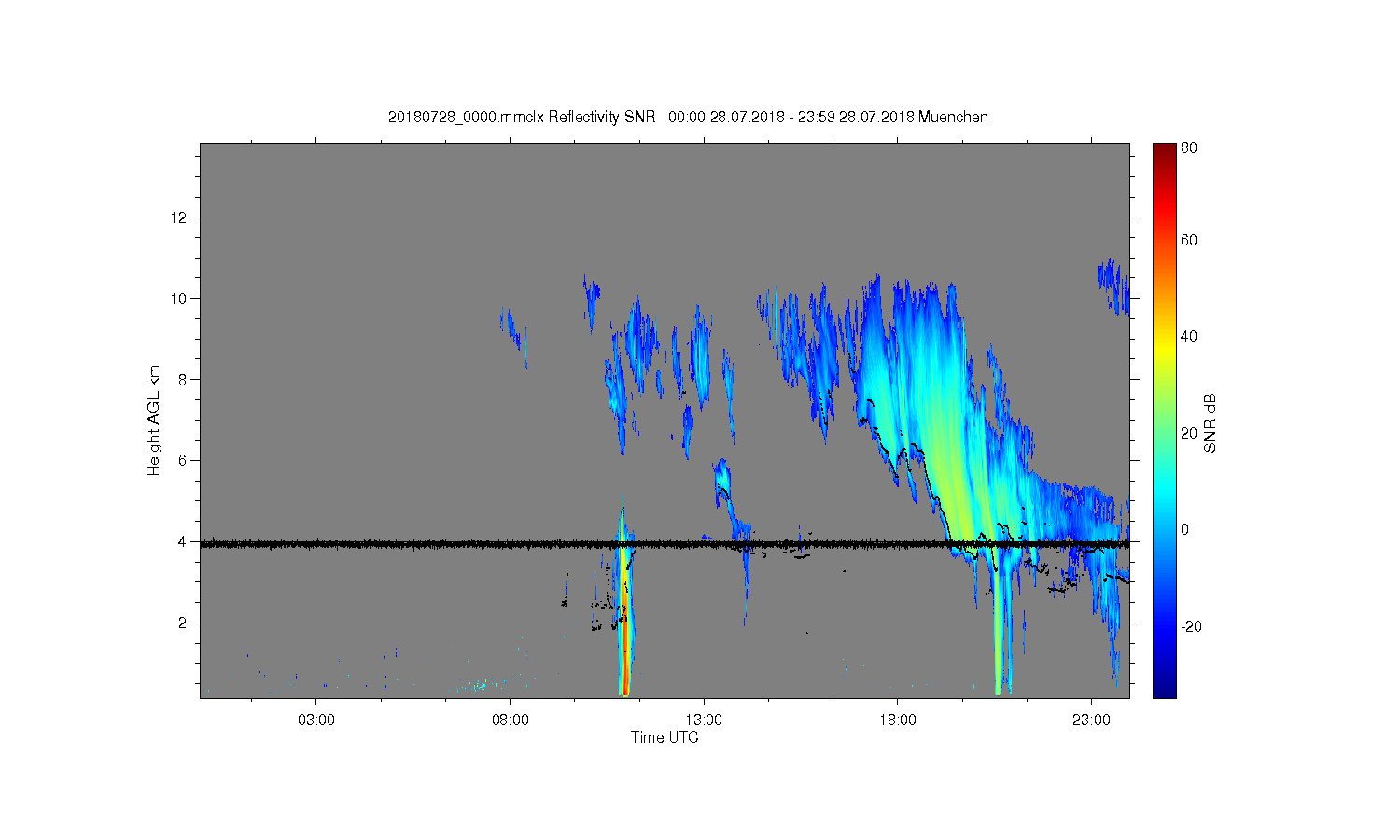Click the colorbar value 20
The image size is (1400, 840).
pyautogui.click(x=1189, y=433)
